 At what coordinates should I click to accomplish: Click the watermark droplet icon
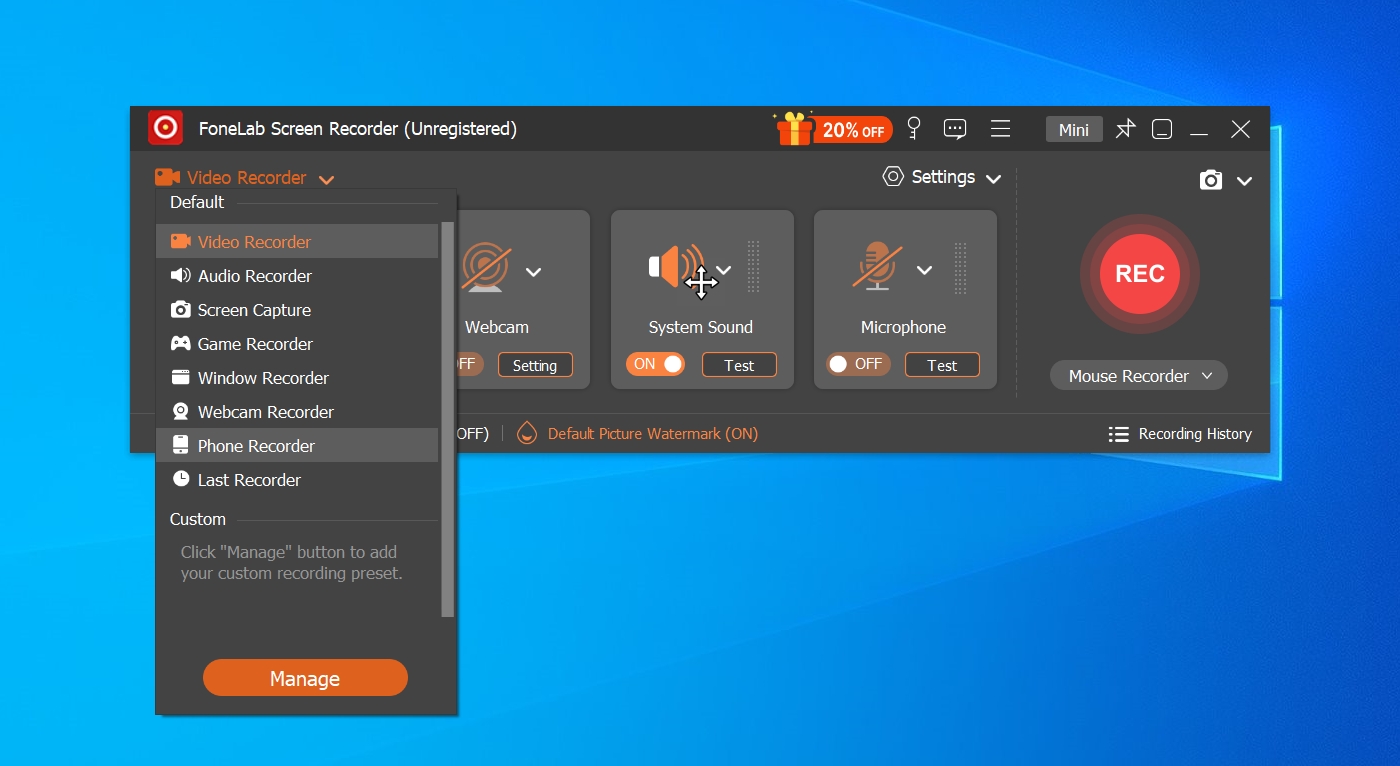(x=526, y=433)
